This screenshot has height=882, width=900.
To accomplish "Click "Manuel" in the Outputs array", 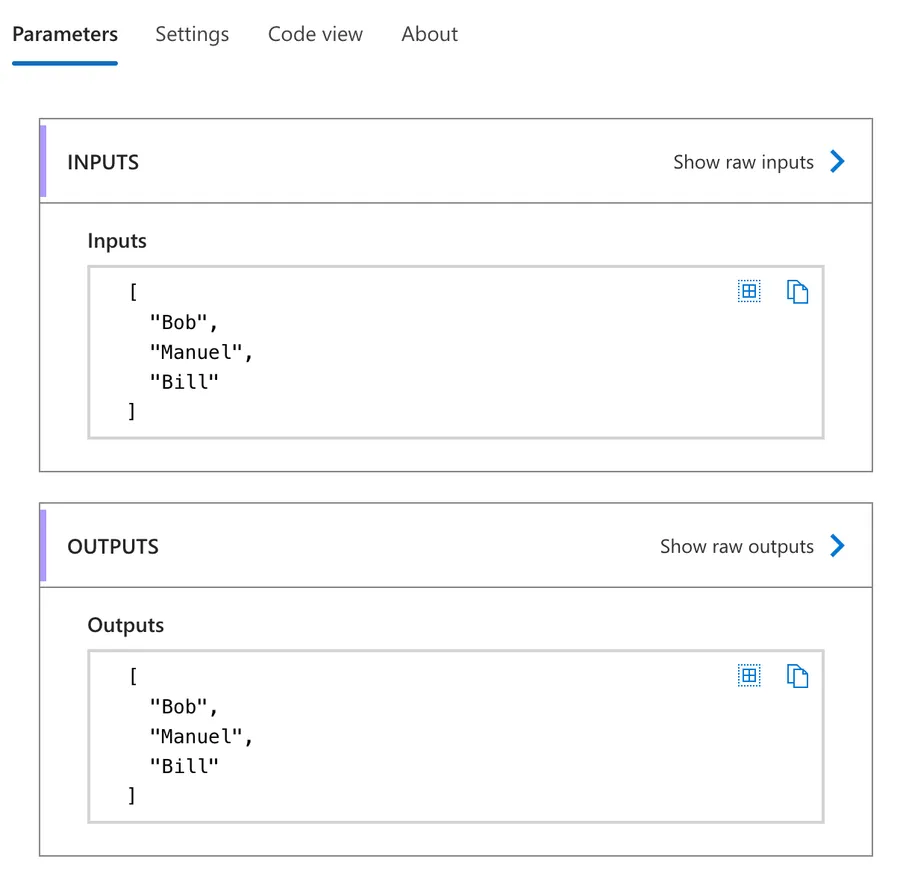I will click(x=200, y=736).
